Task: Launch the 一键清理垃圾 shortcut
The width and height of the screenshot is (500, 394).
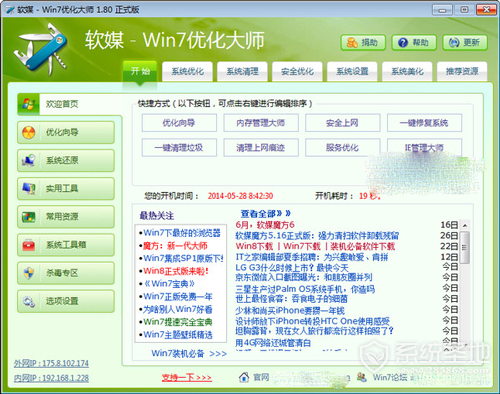Action: pyautogui.click(x=179, y=147)
